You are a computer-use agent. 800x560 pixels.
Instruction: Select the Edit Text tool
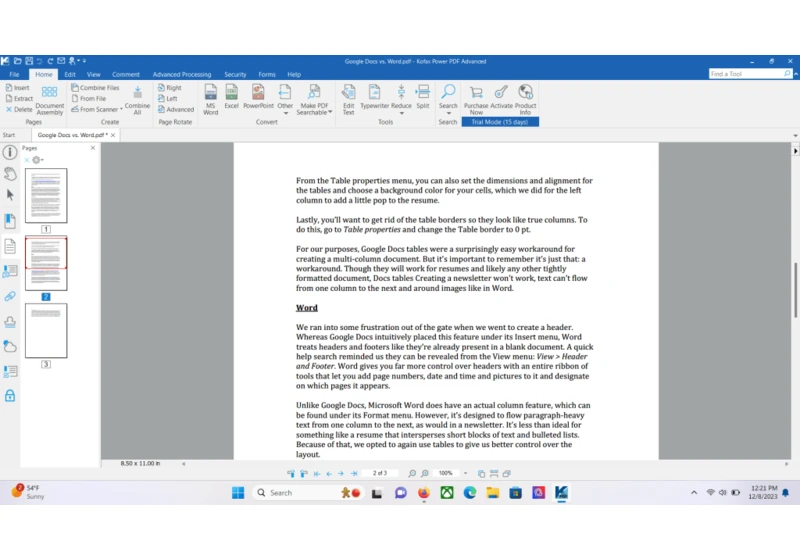[x=348, y=100]
